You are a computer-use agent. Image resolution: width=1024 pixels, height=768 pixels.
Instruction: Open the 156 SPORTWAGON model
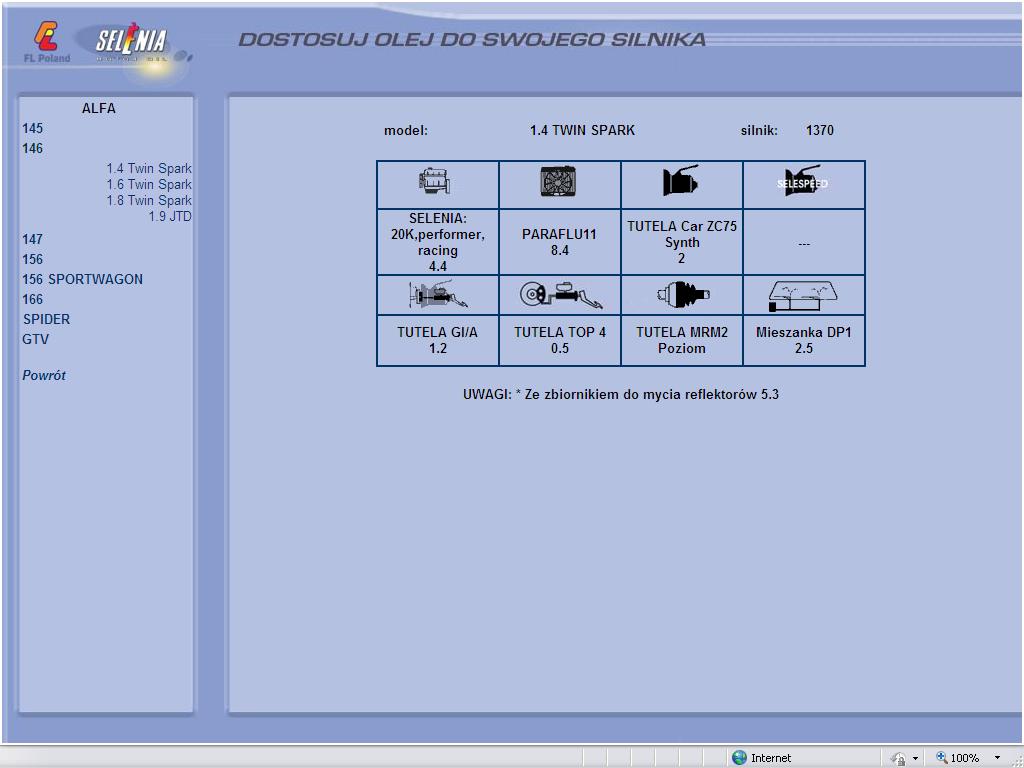point(82,279)
